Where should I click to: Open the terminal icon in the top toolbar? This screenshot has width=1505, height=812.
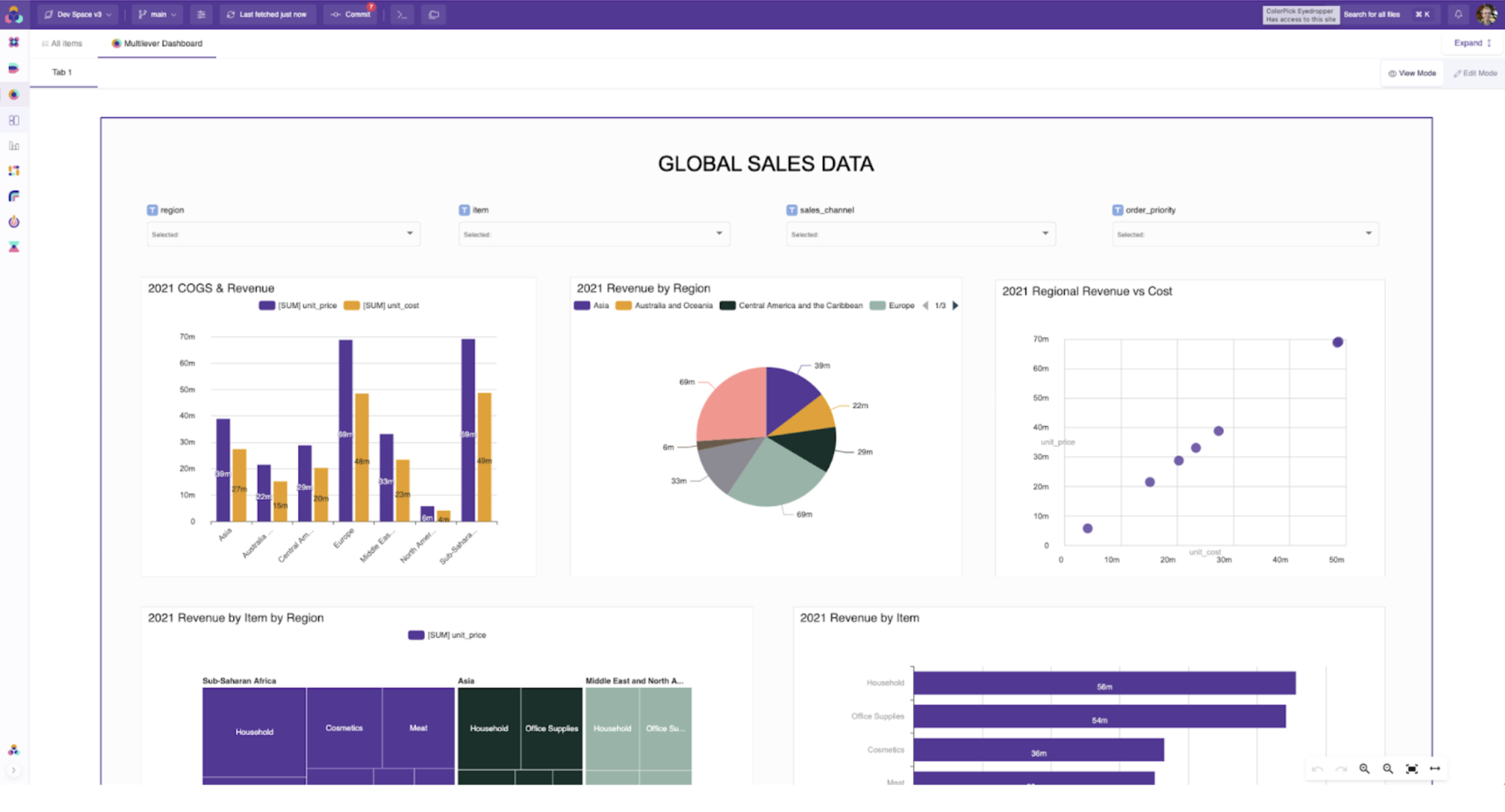tap(402, 14)
